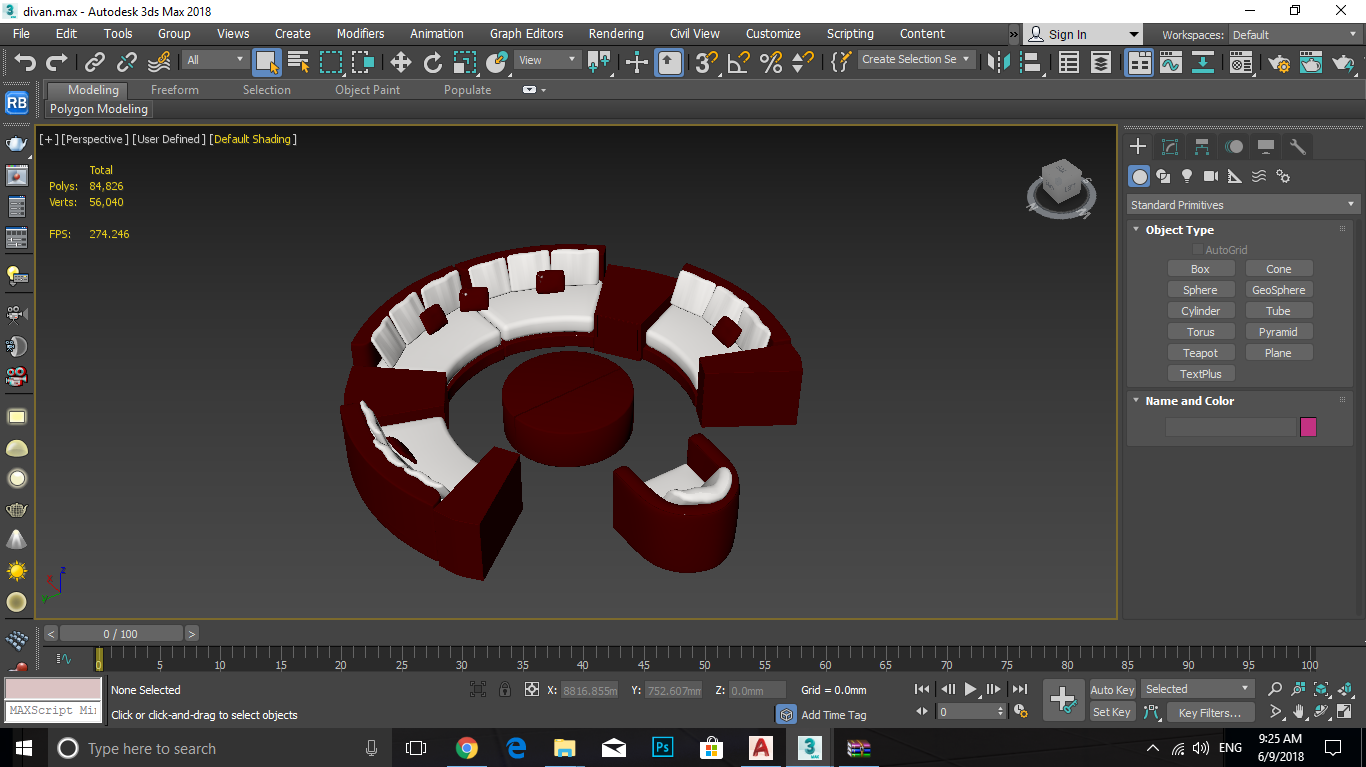Open the Cameras category in Create panel
This screenshot has width=1366, height=767.
pyautogui.click(x=1211, y=176)
